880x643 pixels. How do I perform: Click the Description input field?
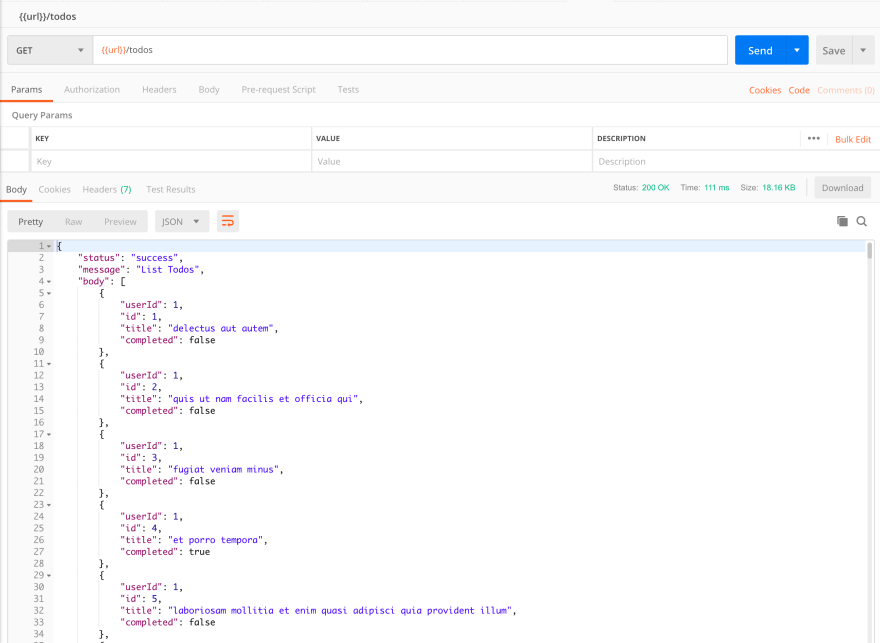(736, 162)
